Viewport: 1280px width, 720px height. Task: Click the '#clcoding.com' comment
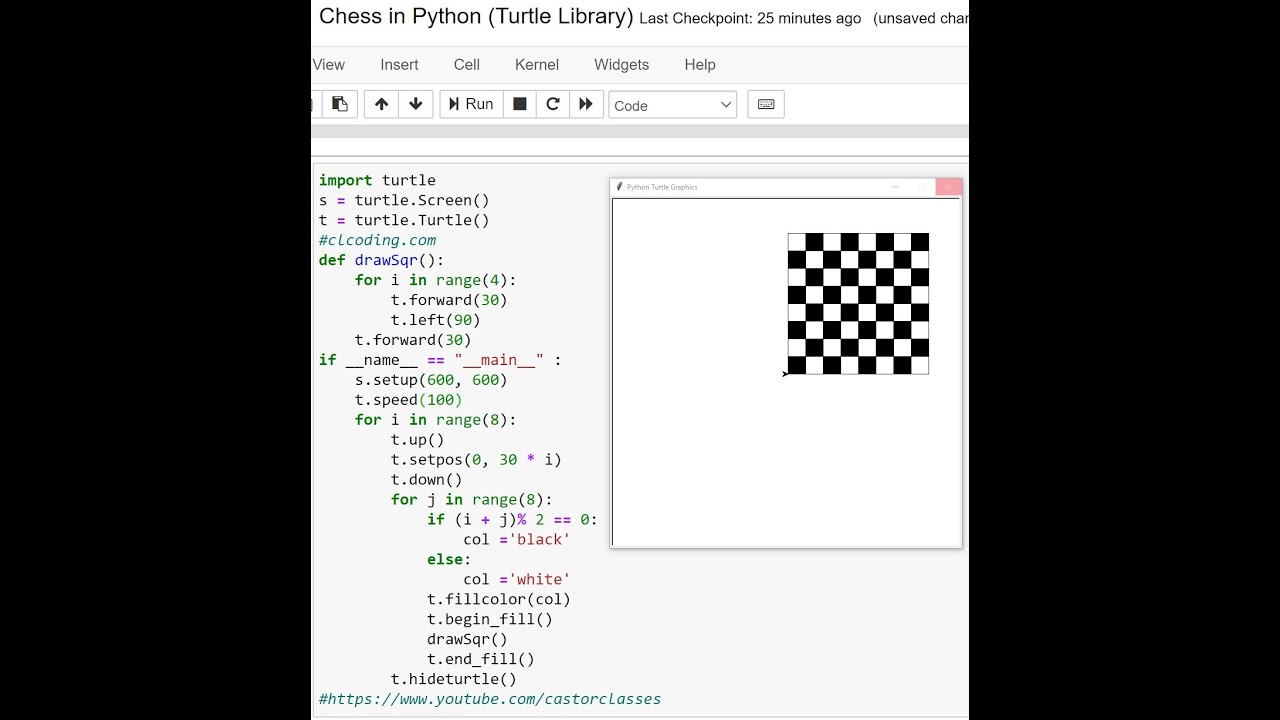pyautogui.click(x=377, y=240)
